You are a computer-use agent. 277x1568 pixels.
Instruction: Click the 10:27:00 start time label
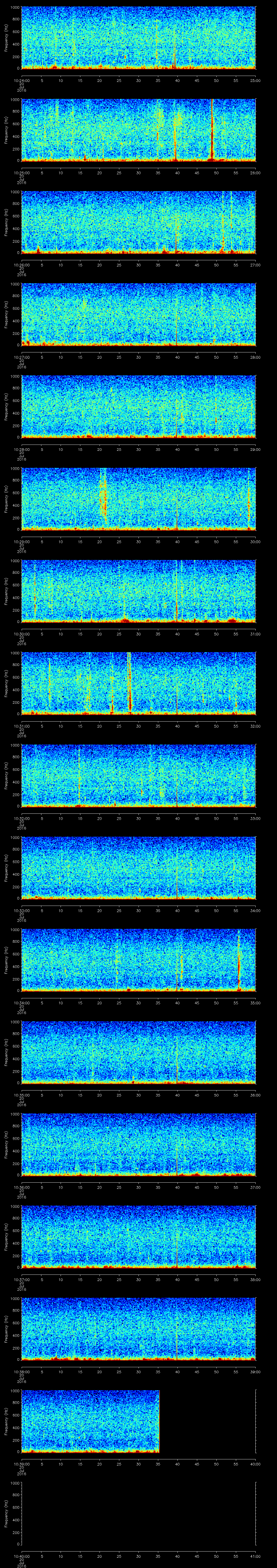21,357
